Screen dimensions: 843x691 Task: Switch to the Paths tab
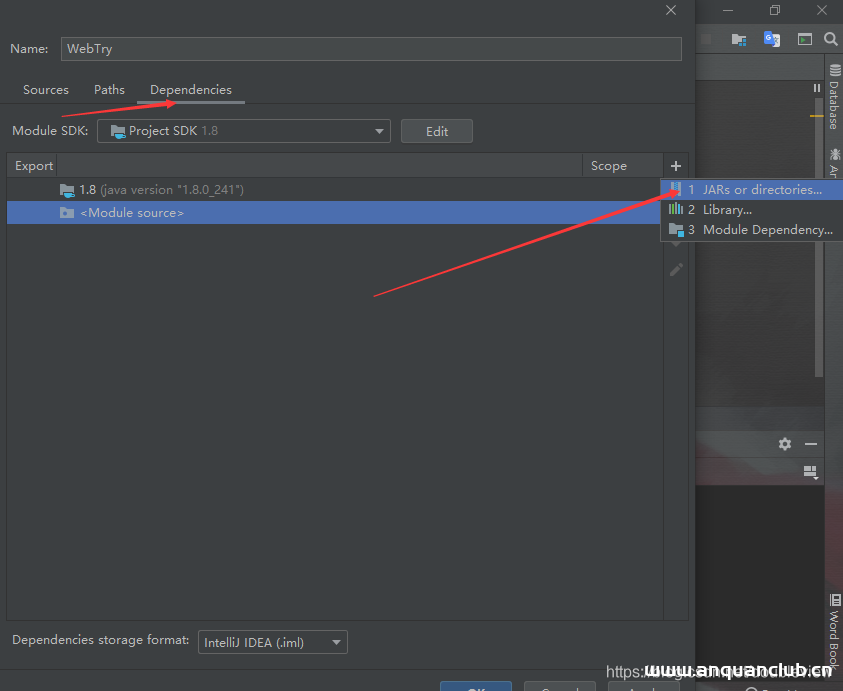(109, 90)
